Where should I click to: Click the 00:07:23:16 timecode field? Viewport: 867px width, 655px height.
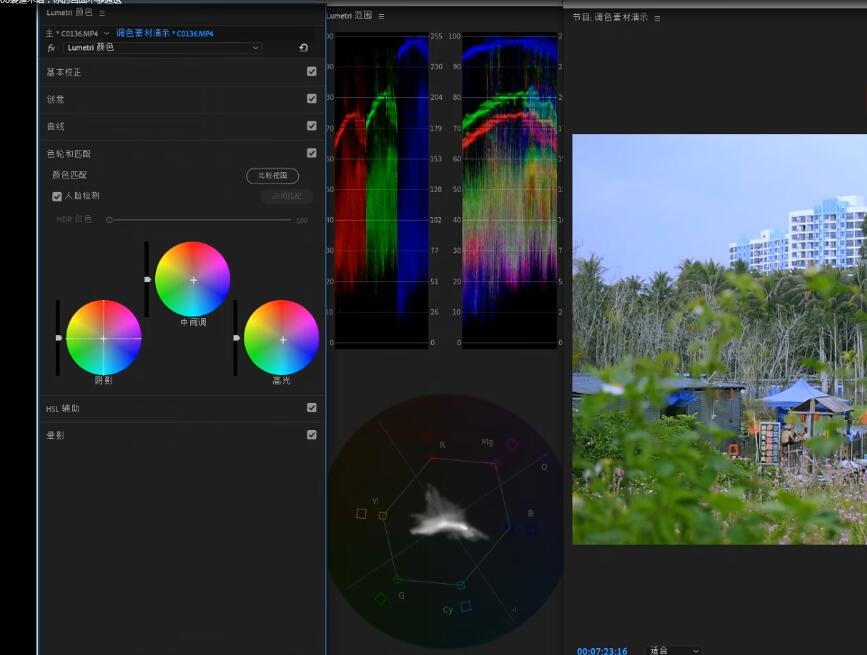(602, 650)
